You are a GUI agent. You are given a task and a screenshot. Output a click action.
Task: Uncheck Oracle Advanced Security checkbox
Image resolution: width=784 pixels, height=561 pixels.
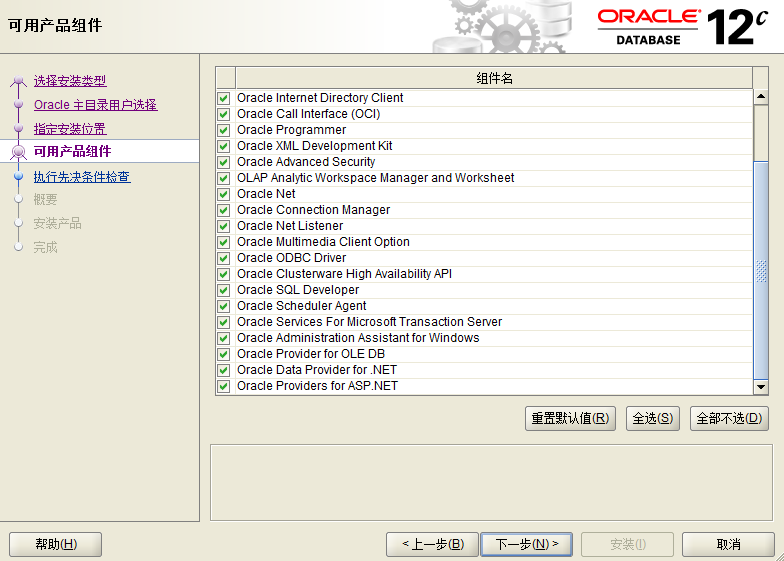pos(224,162)
